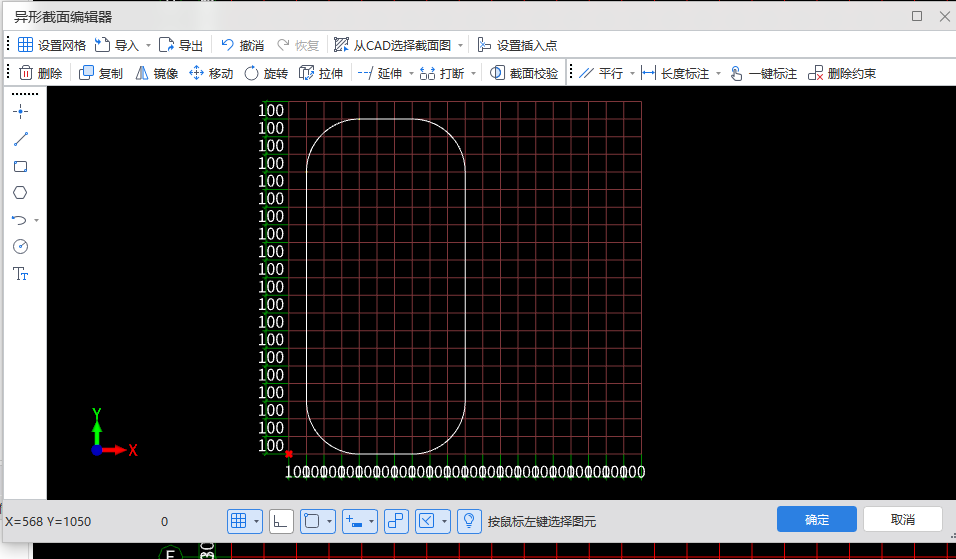This screenshot has height=559, width=956.
Task: Maximize the 异形截面编辑器 window
Action: pos(917,16)
